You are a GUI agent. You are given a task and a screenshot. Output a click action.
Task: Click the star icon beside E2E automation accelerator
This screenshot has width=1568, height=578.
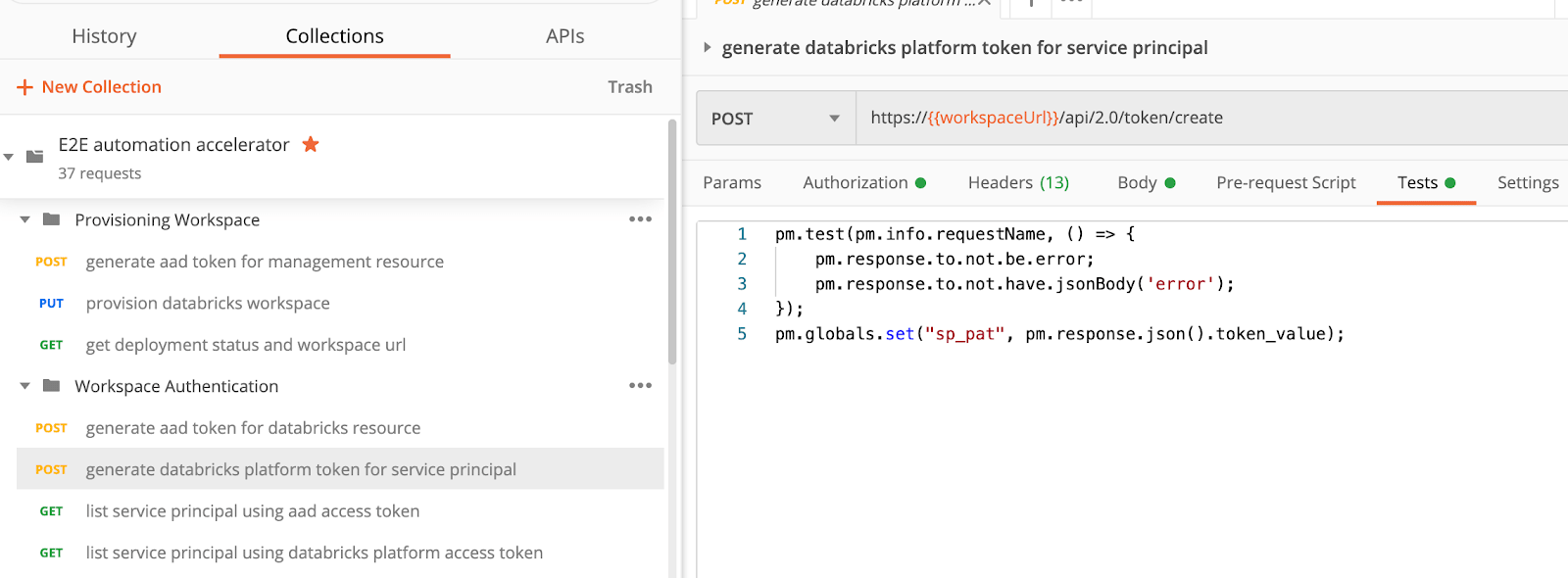(x=311, y=144)
